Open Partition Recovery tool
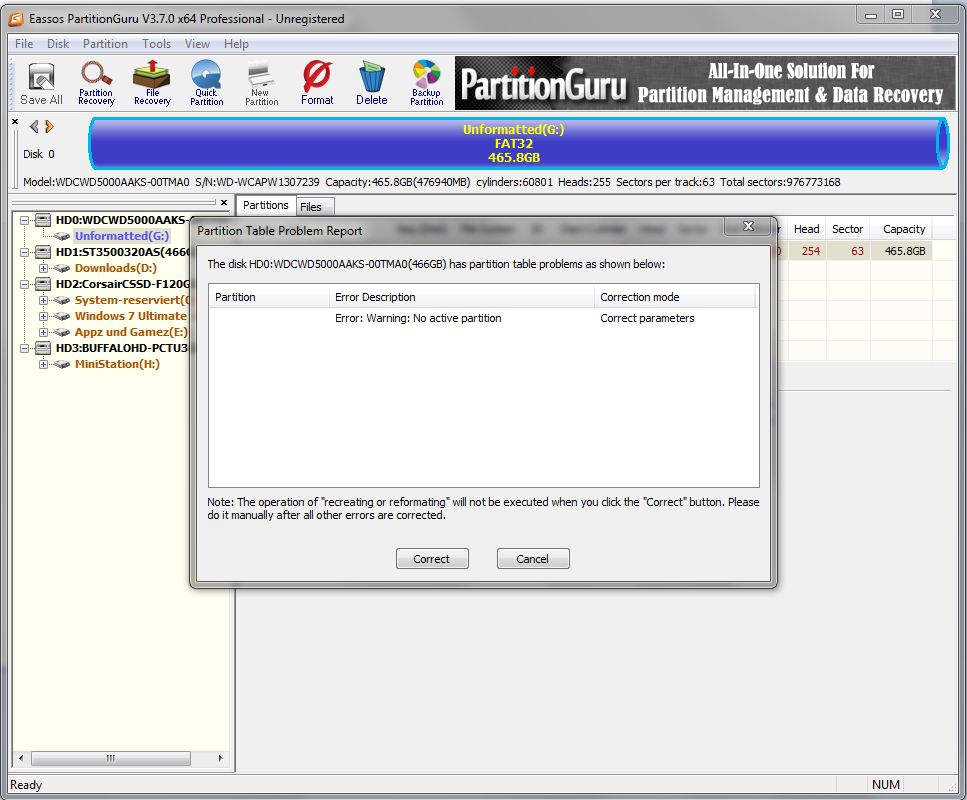 (96, 84)
